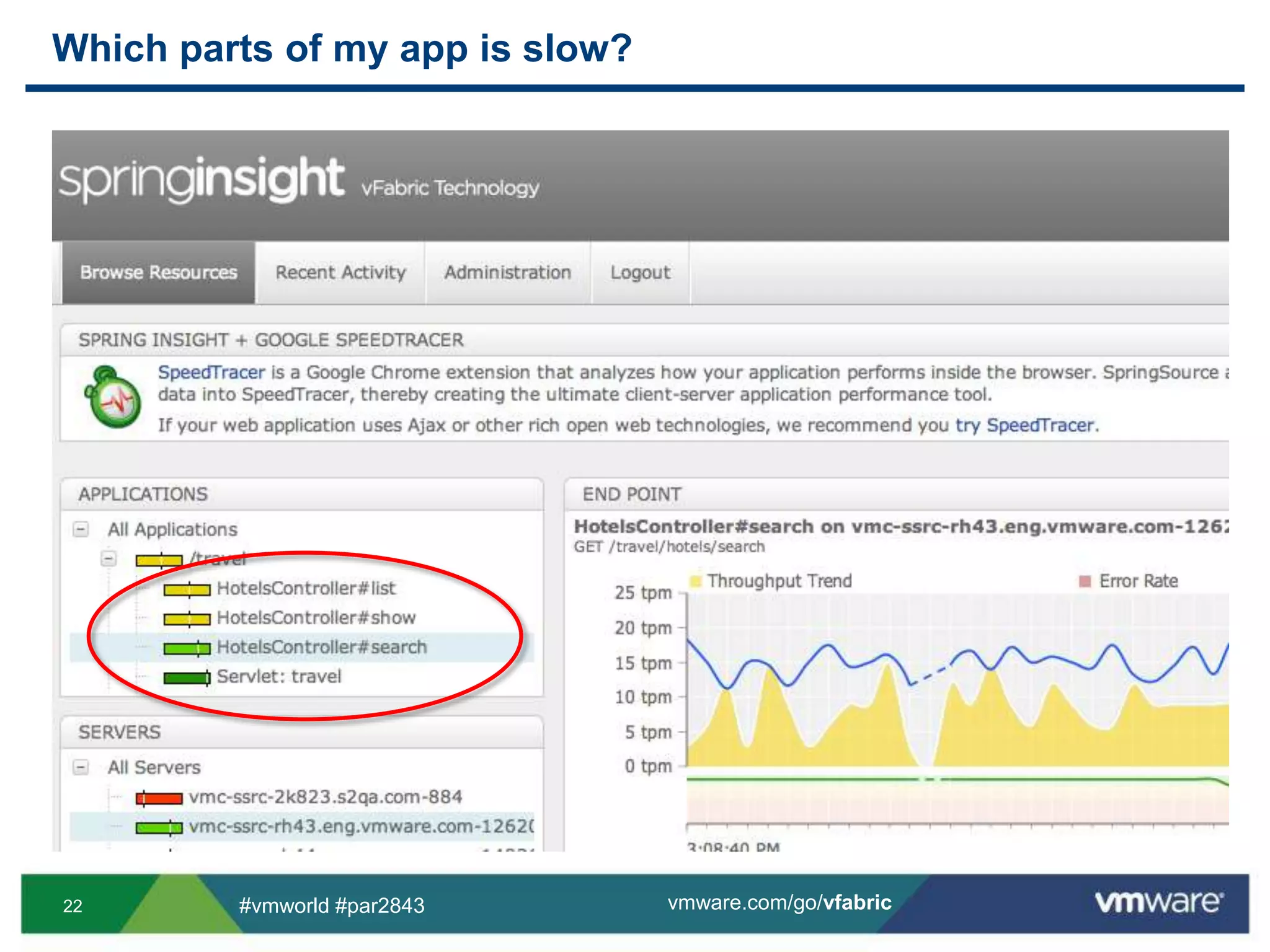The width and height of the screenshot is (1270, 952).
Task: Click the 10 tpm axis label
Action: (643, 697)
